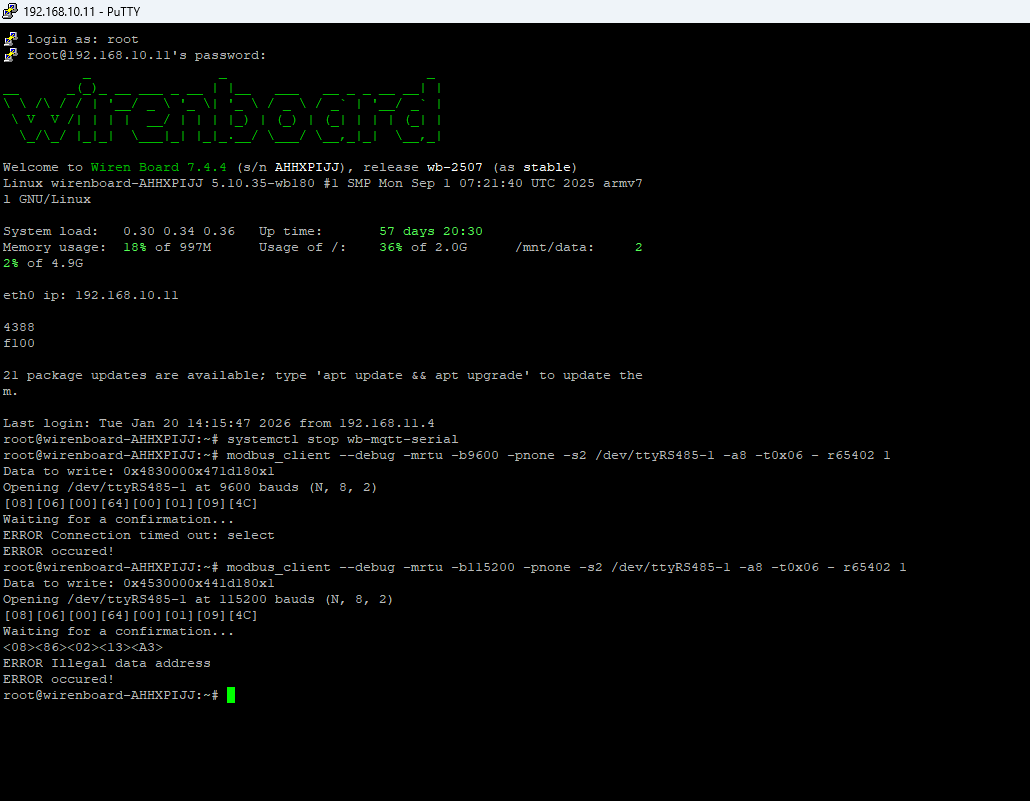Click the icon next to the password prompt line
This screenshot has width=1030, height=801.
pyautogui.click(x=11, y=55)
